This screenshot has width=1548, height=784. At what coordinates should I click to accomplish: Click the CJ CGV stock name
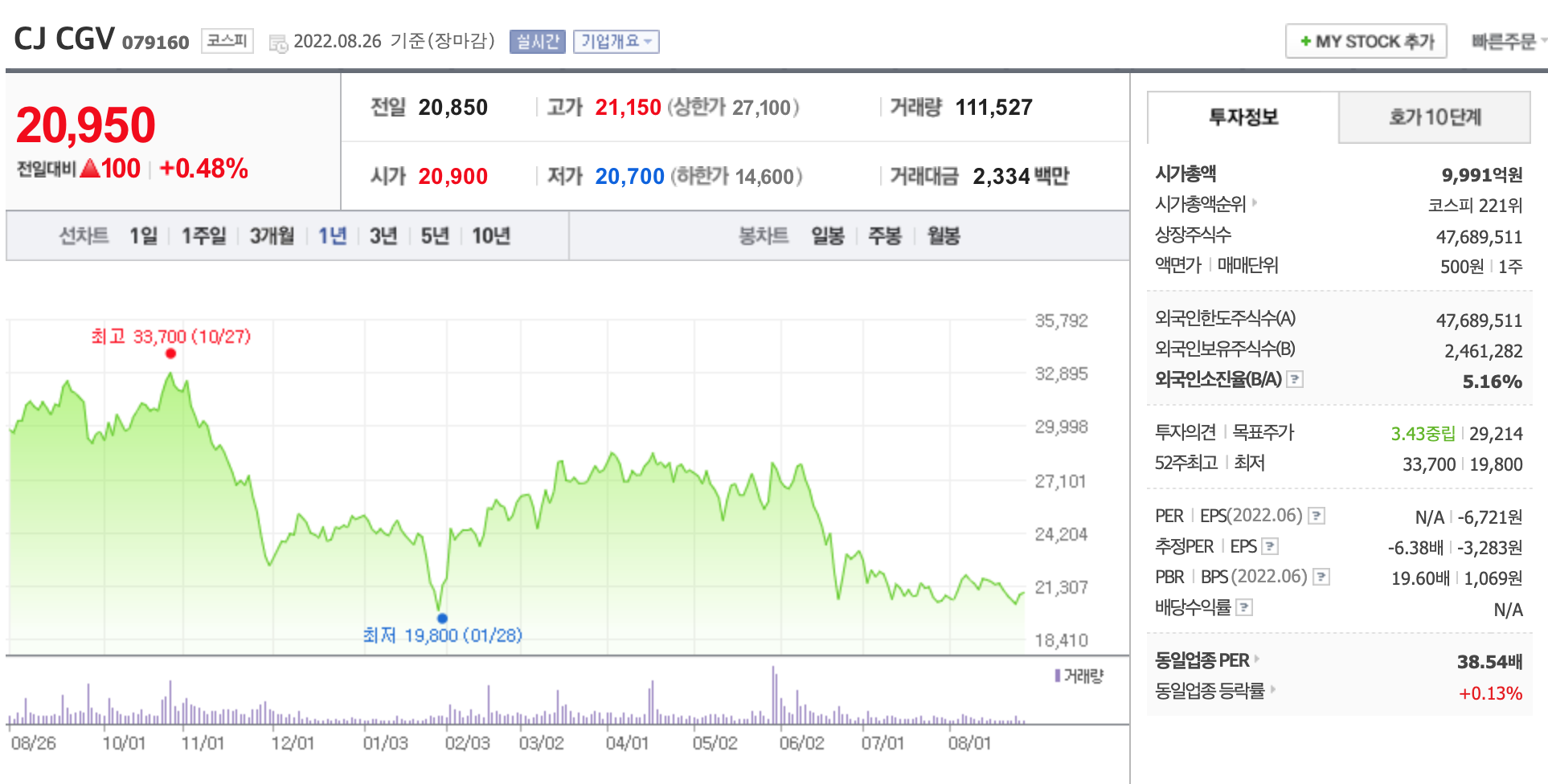tap(64, 39)
